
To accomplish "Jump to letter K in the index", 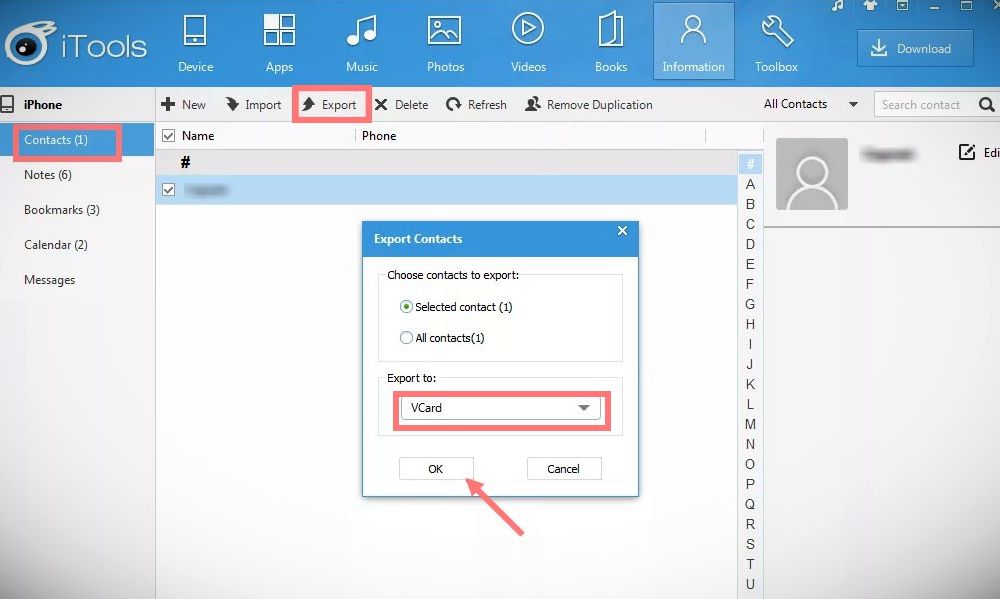I will 750,384.
